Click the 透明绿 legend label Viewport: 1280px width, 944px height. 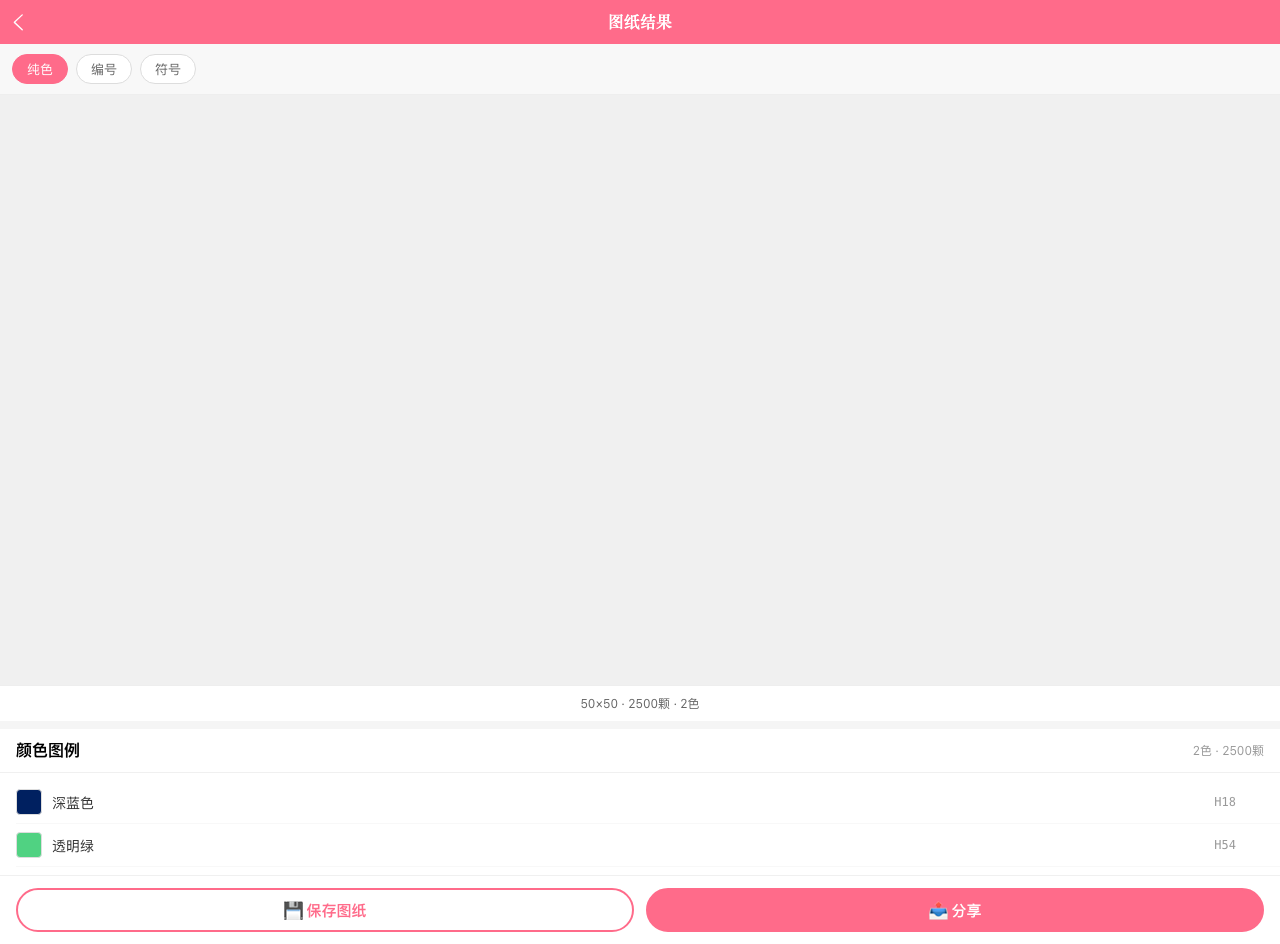(73, 846)
